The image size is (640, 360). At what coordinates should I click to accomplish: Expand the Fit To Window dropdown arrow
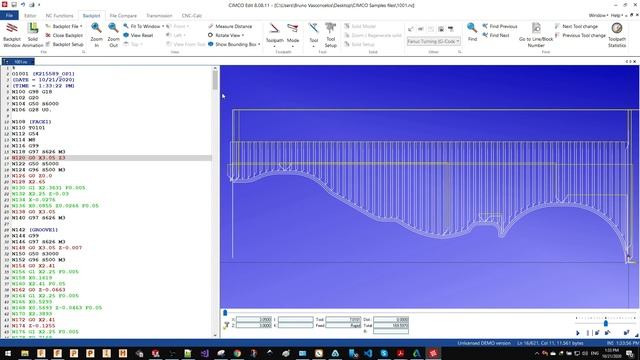coord(163,26)
